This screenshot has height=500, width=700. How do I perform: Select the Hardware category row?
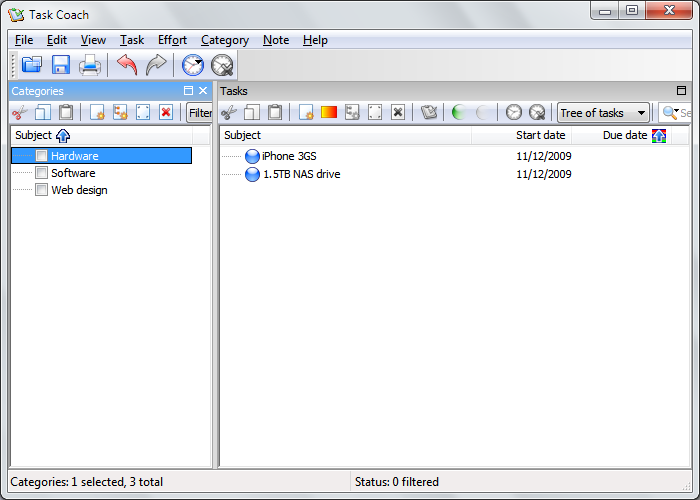point(102,155)
